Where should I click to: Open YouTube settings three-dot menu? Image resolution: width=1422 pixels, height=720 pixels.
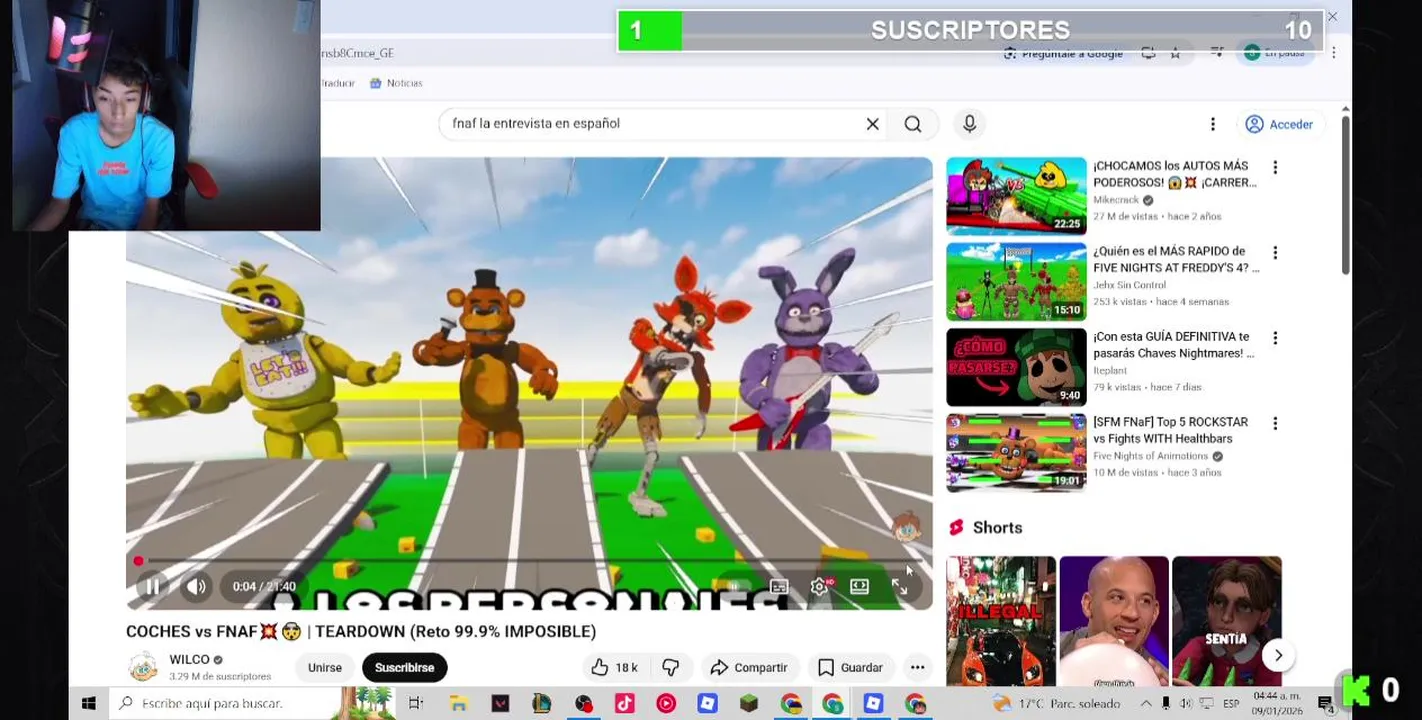click(x=1212, y=124)
